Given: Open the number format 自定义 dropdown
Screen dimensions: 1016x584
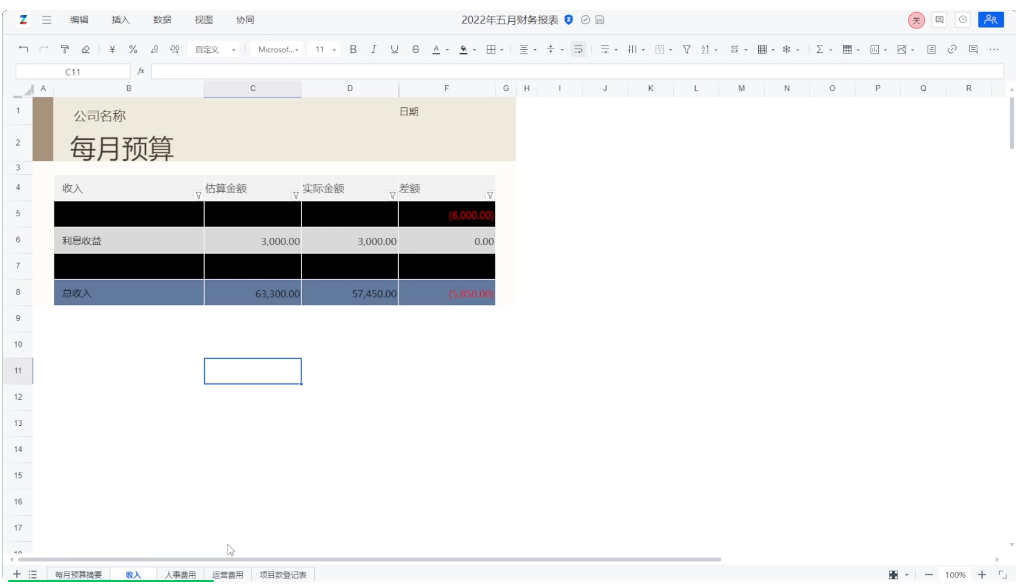Looking at the screenshot, I should click(215, 49).
